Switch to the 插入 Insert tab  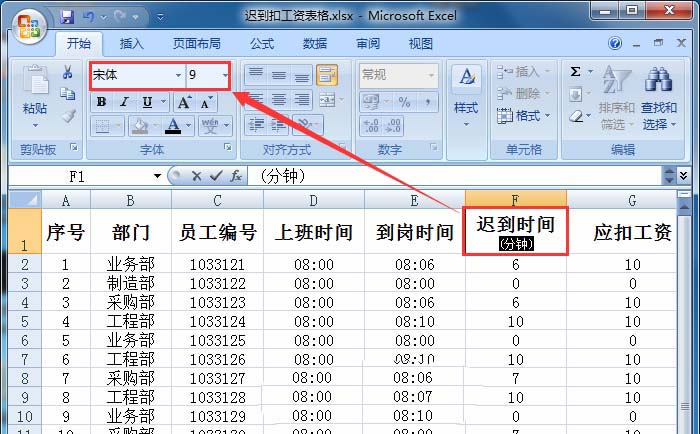[x=132, y=44]
